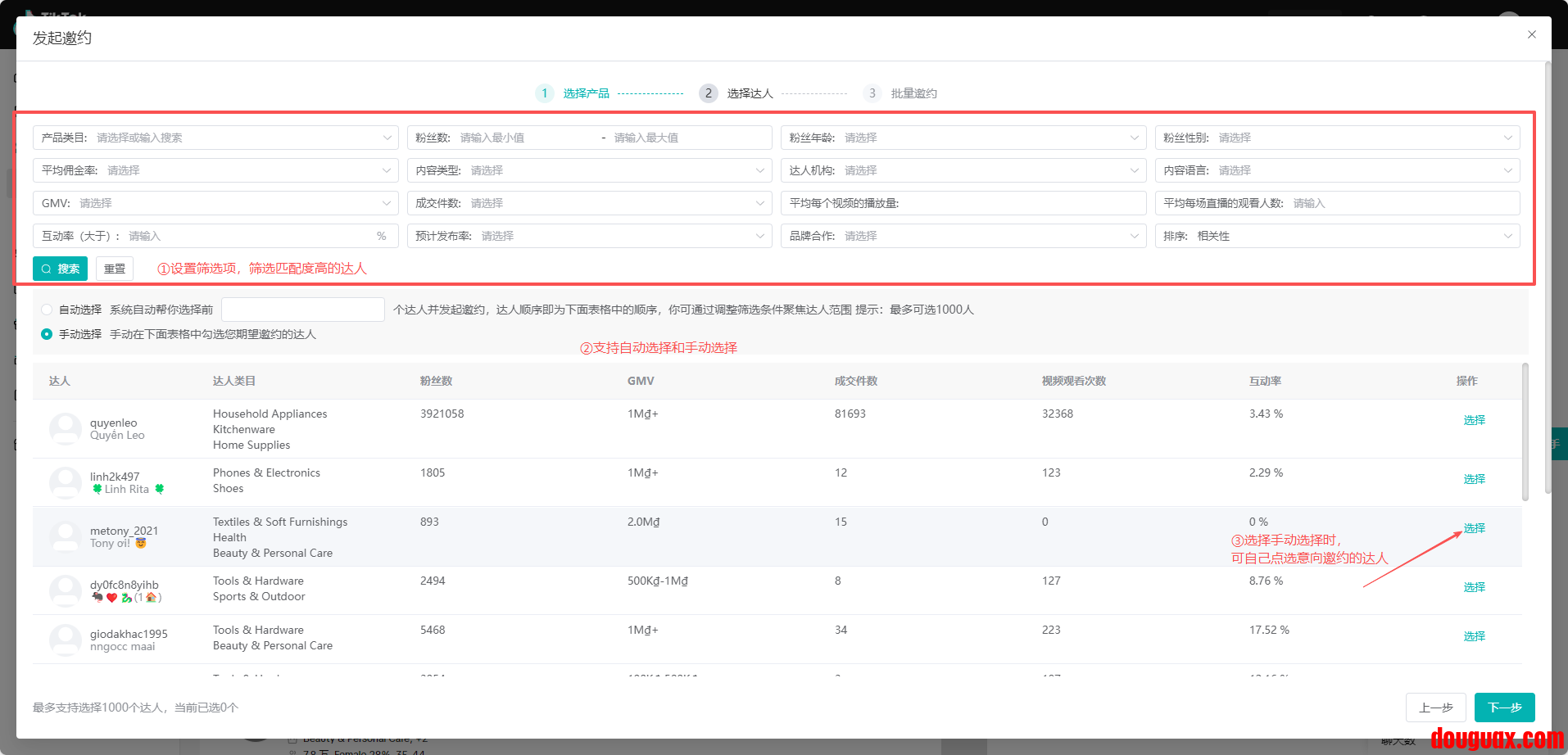Click dy0fc8n8yihb's avatar icon

66,590
